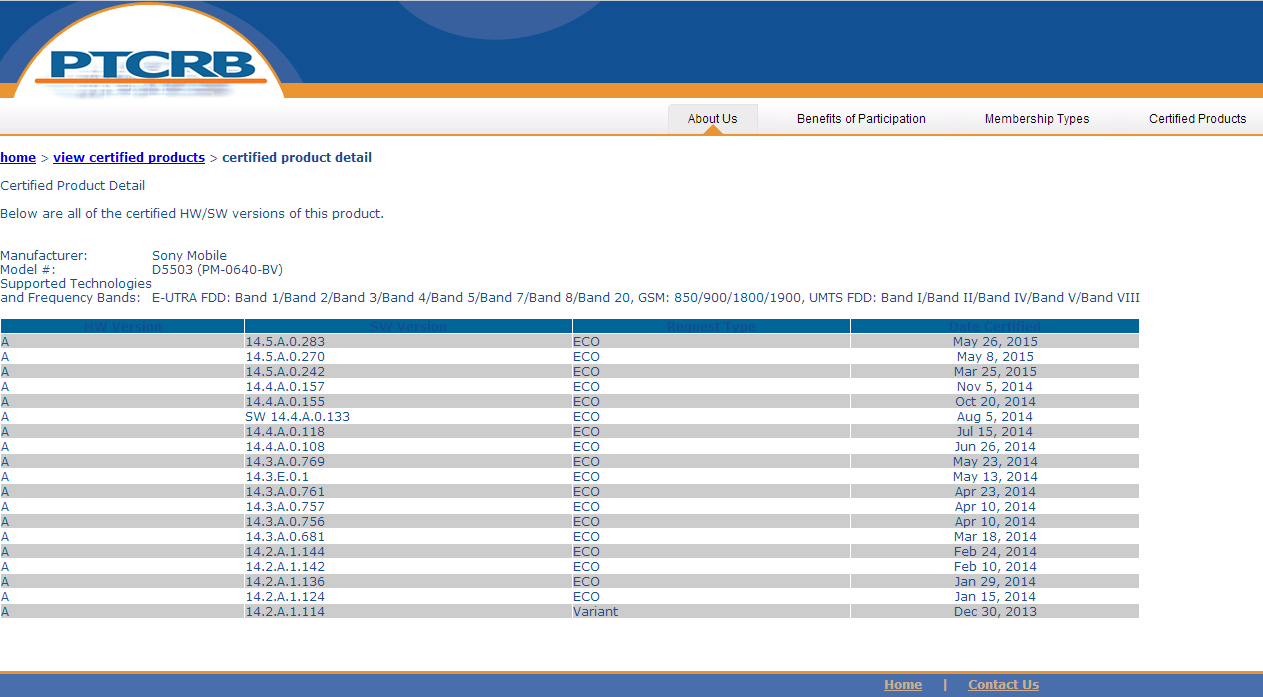This screenshot has width=1263, height=697.
Task: Click the May 13, 2014 date cell
Action: point(995,477)
